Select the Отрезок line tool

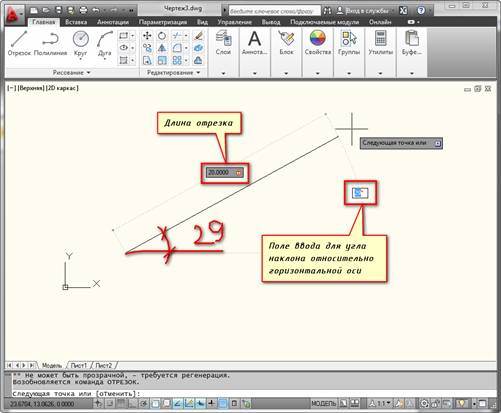(19, 43)
